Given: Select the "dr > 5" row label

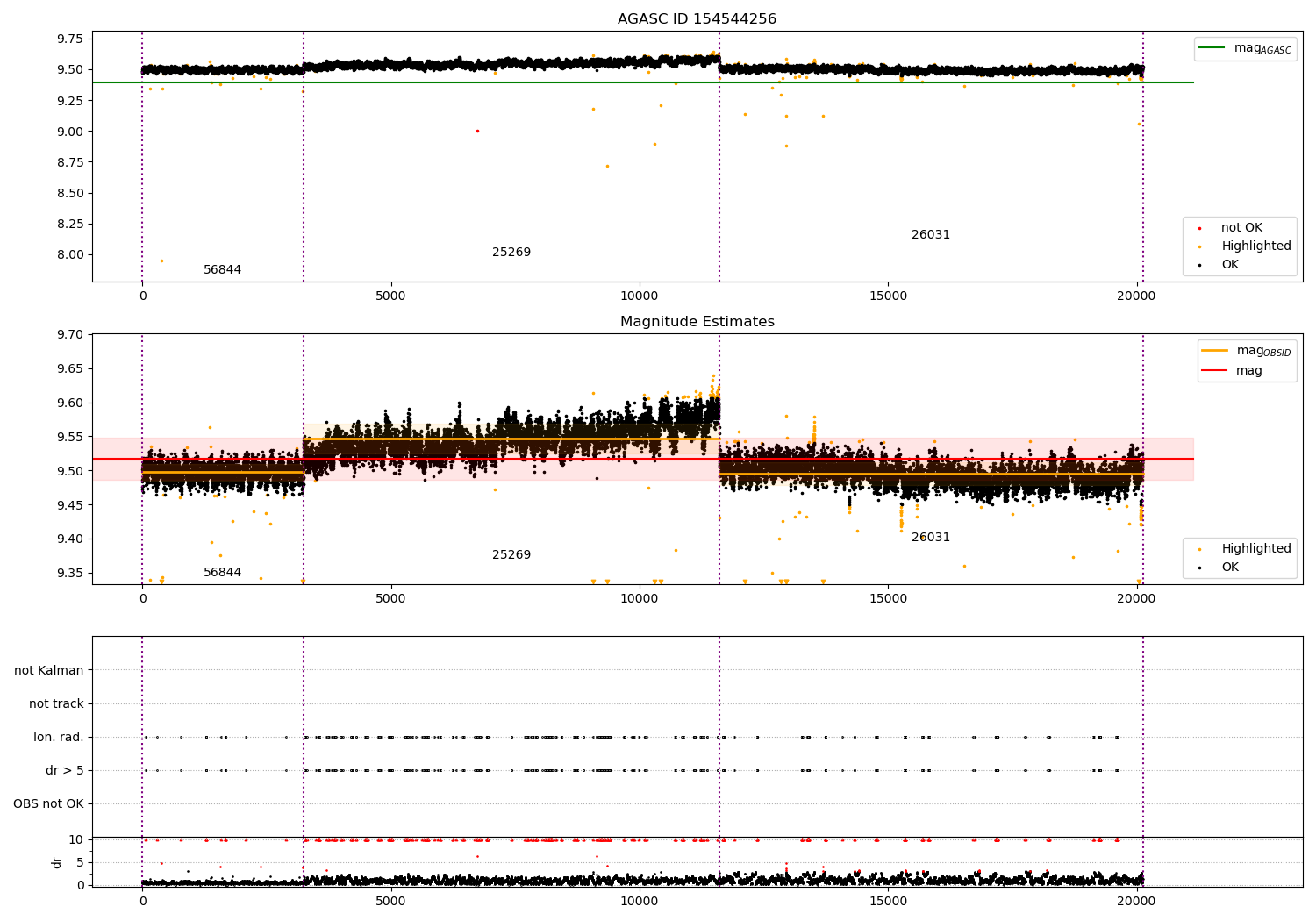Looking at the screenshot, I should [65, 770].
